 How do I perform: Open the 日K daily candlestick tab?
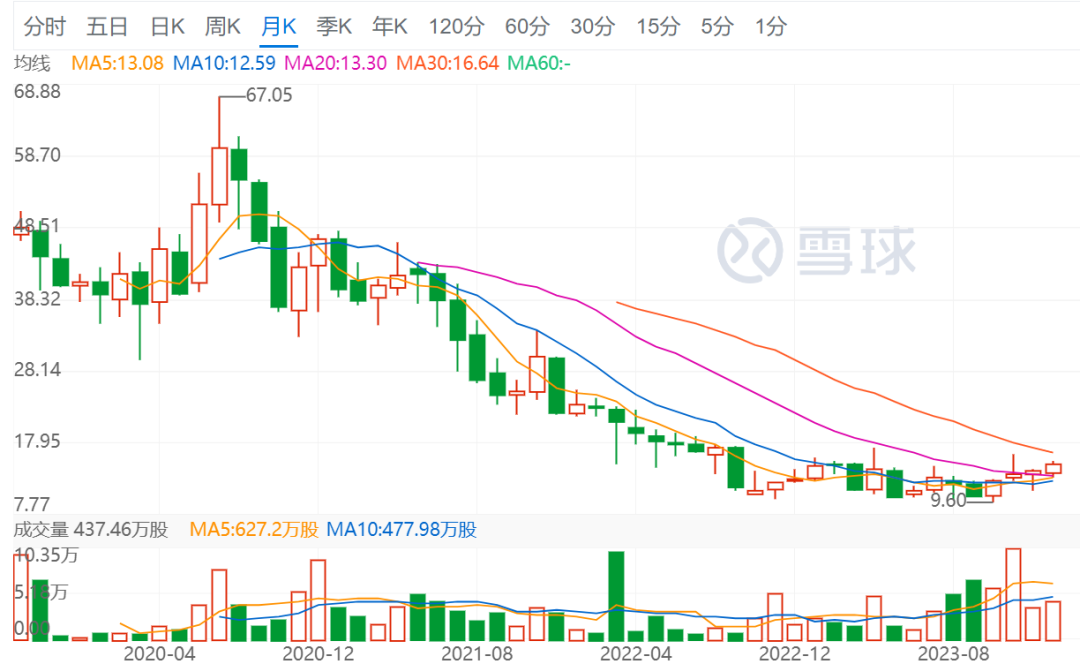coord(166,27)
